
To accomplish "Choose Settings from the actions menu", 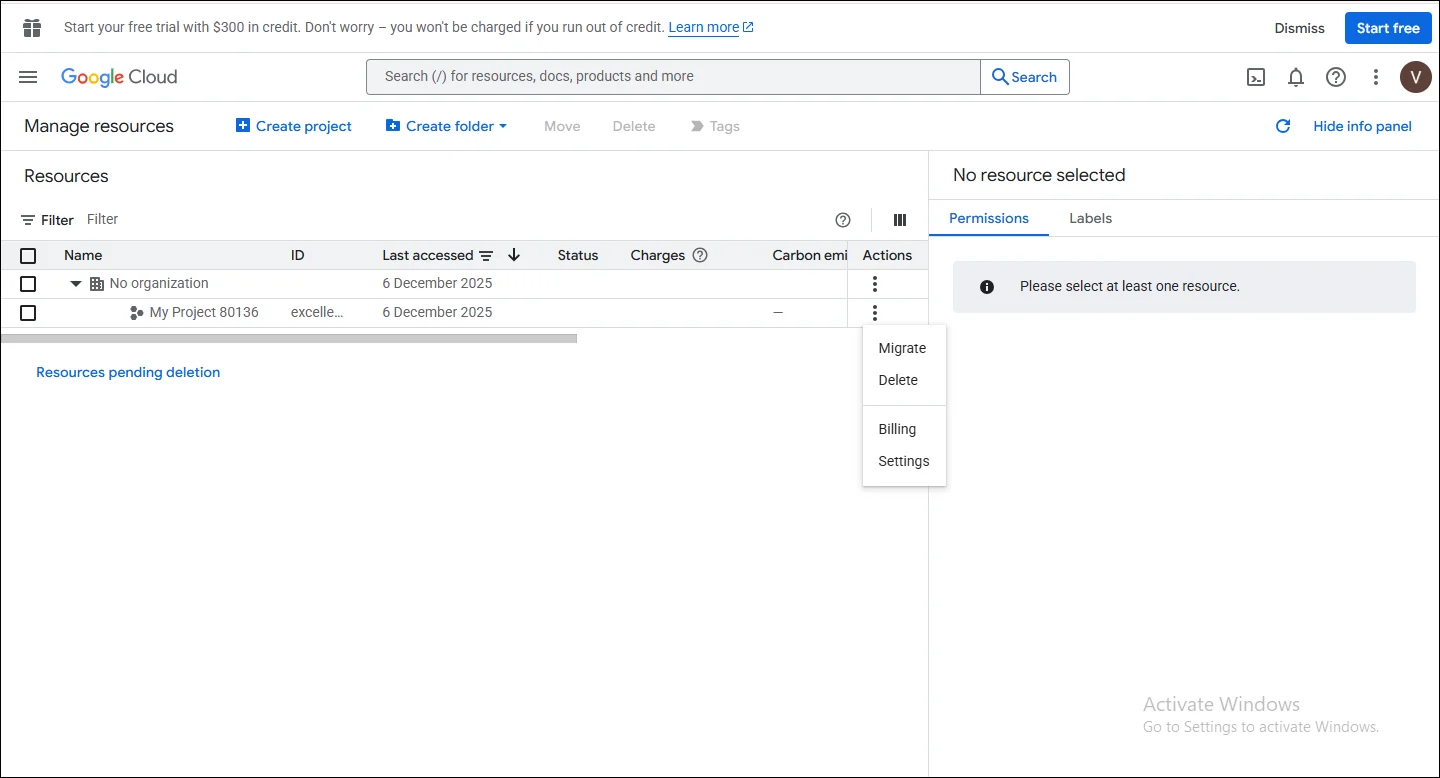I will click(904, 461).
